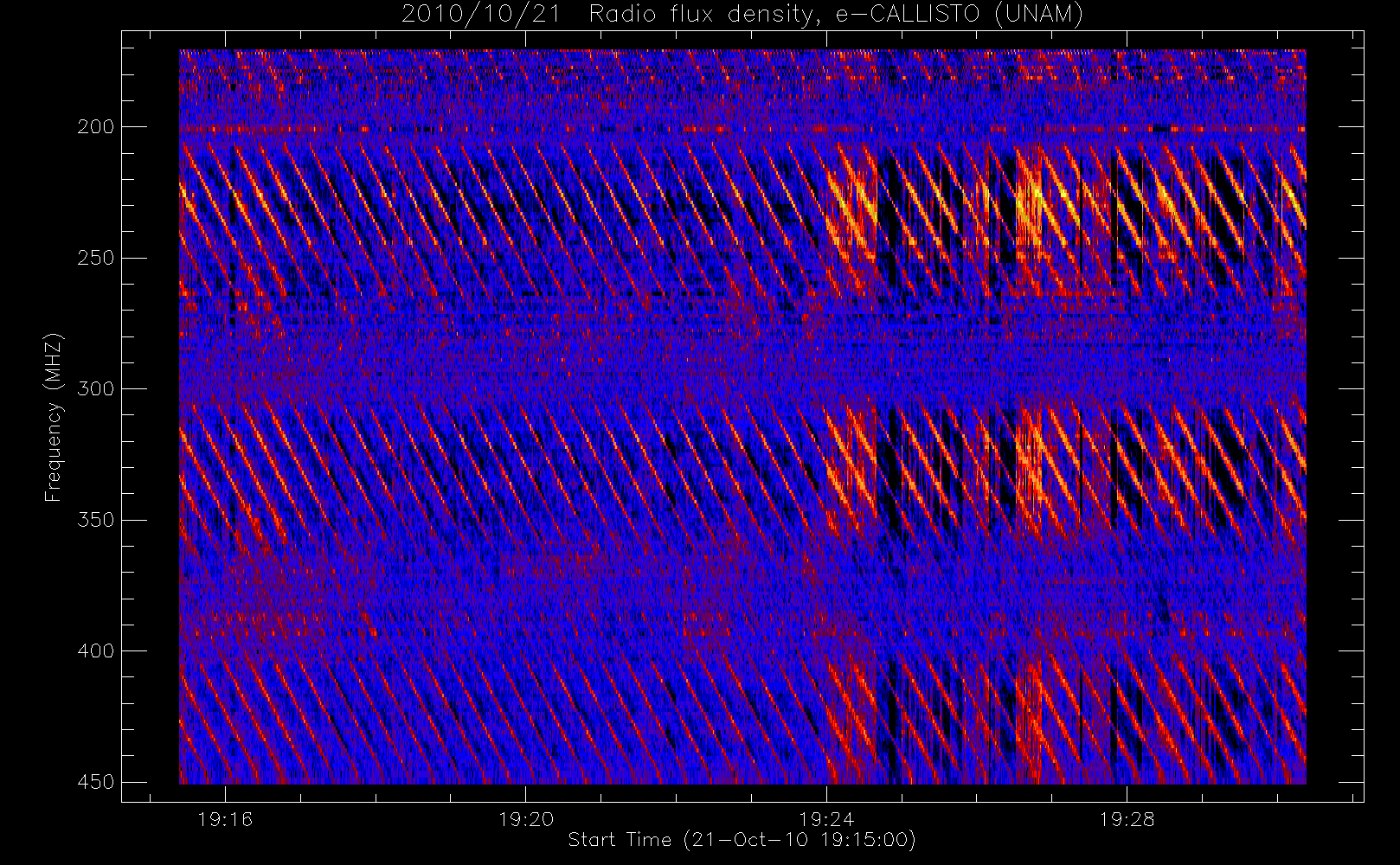Click the 300 frequency tick label
This screenshot has width=1400, height=865.
tap(95, 389)
